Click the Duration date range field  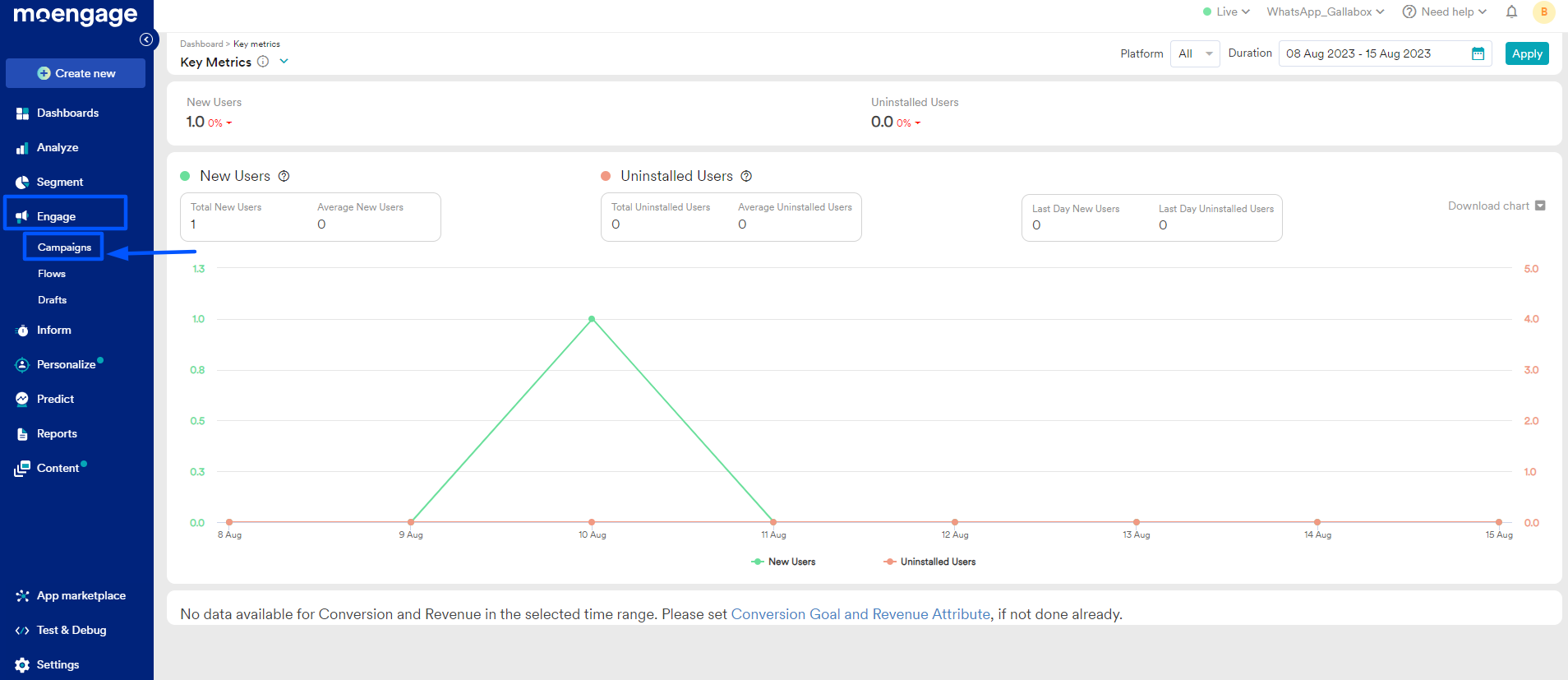[x=1372, y=54]
